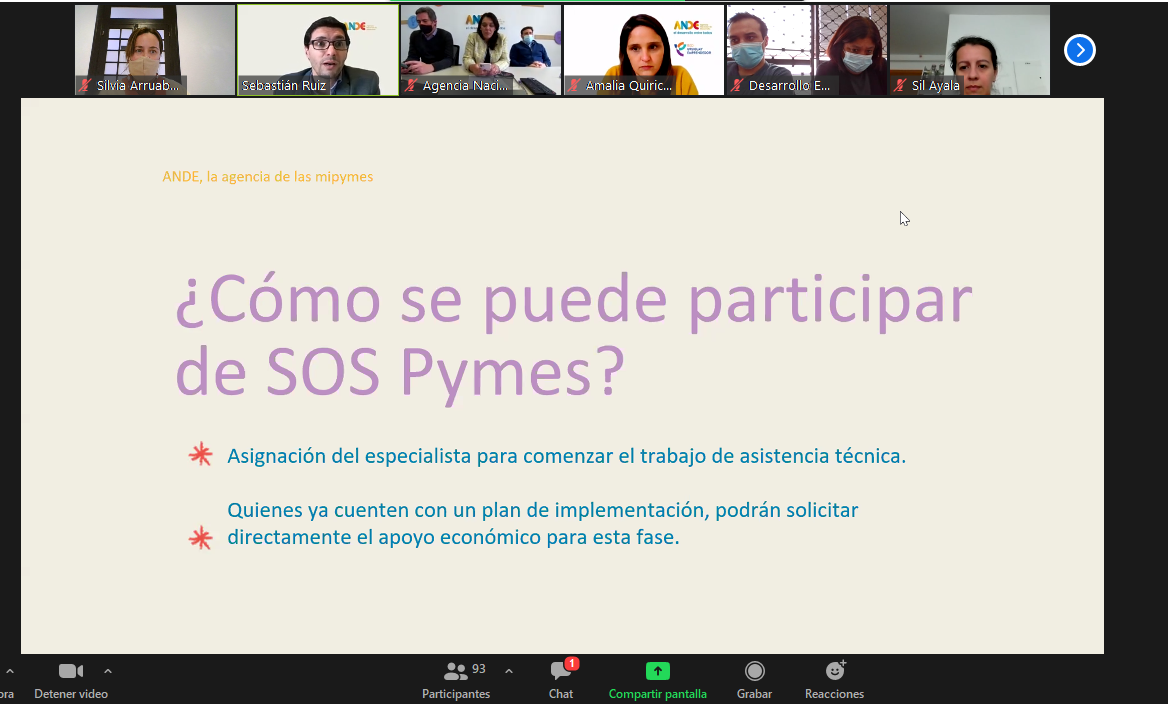Expand participants options caret

[509, 671]
